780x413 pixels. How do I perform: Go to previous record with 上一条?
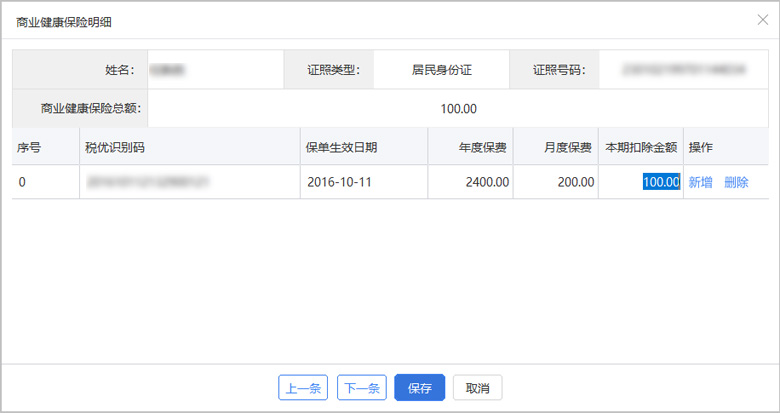click(x=303, y=388)
